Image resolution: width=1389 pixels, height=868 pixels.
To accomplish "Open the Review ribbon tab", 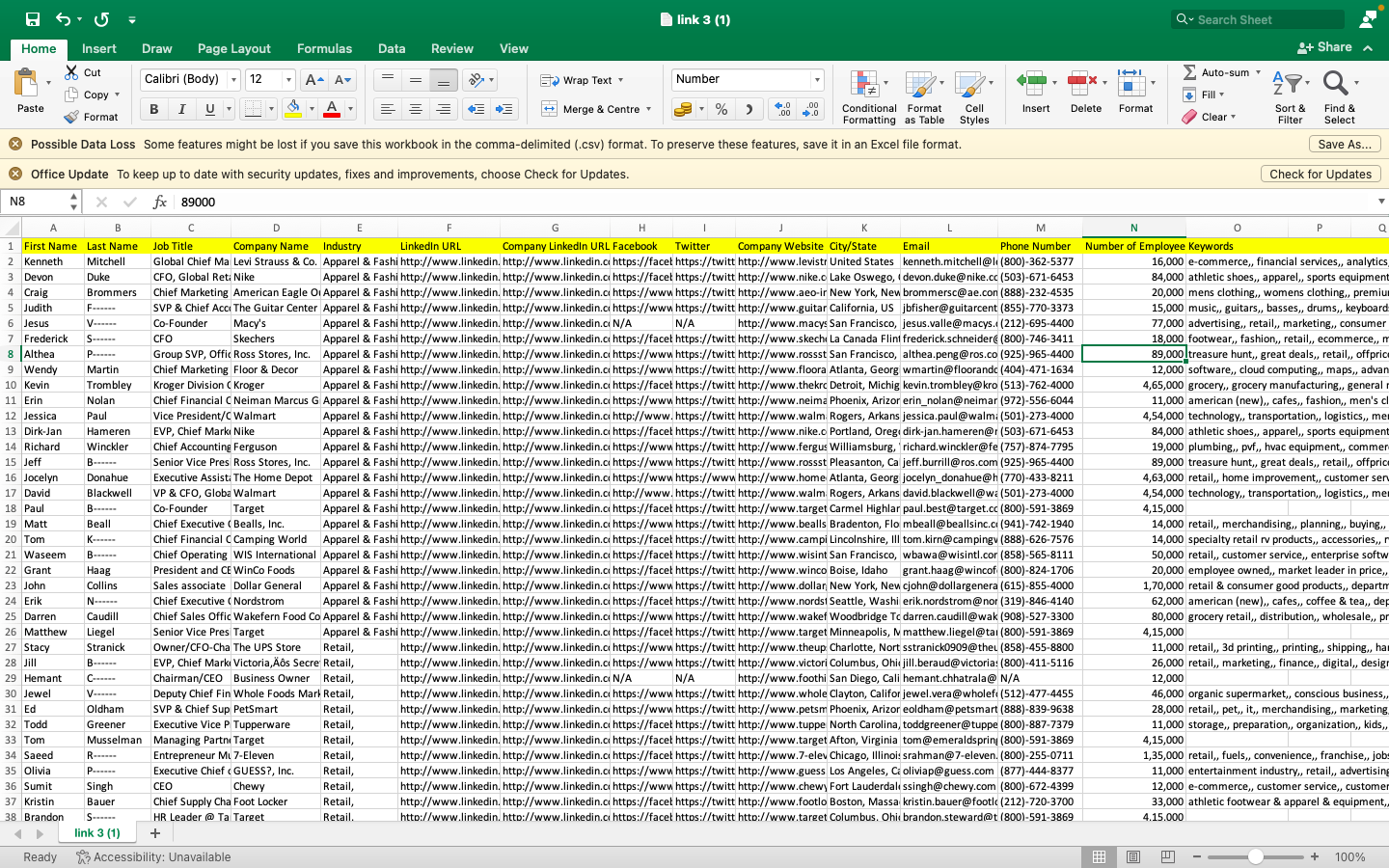I will [452, 48].
